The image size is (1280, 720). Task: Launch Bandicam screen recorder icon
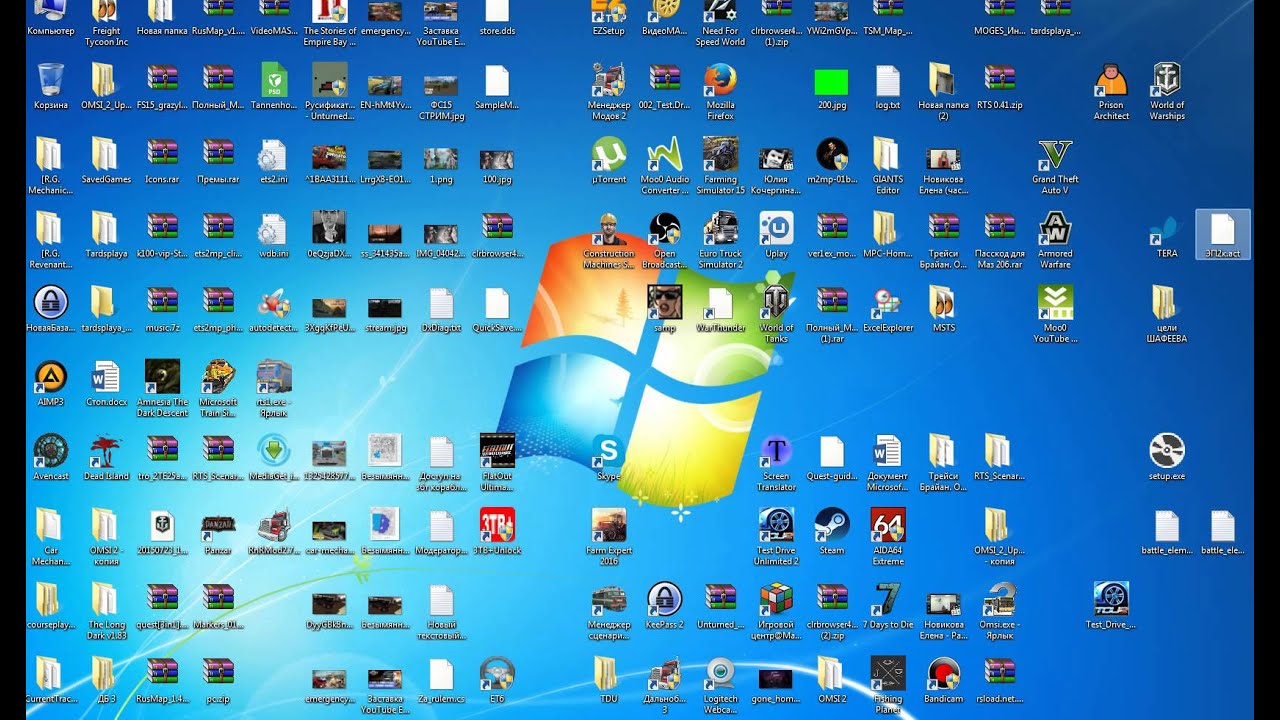pyautogui.click(x=943, y=680)
